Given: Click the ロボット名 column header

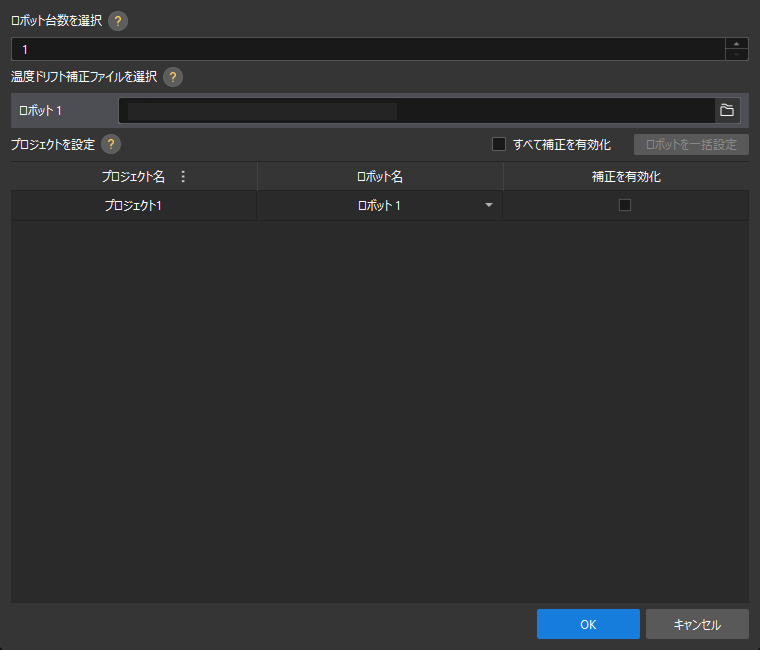Looking at the screenshot, I should [x=380, y=176].
